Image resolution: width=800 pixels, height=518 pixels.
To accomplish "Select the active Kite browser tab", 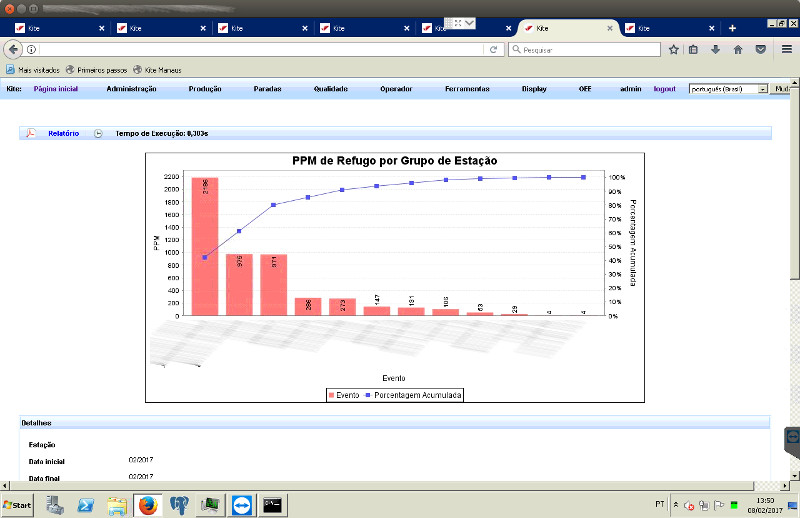I will pos(569,28).
